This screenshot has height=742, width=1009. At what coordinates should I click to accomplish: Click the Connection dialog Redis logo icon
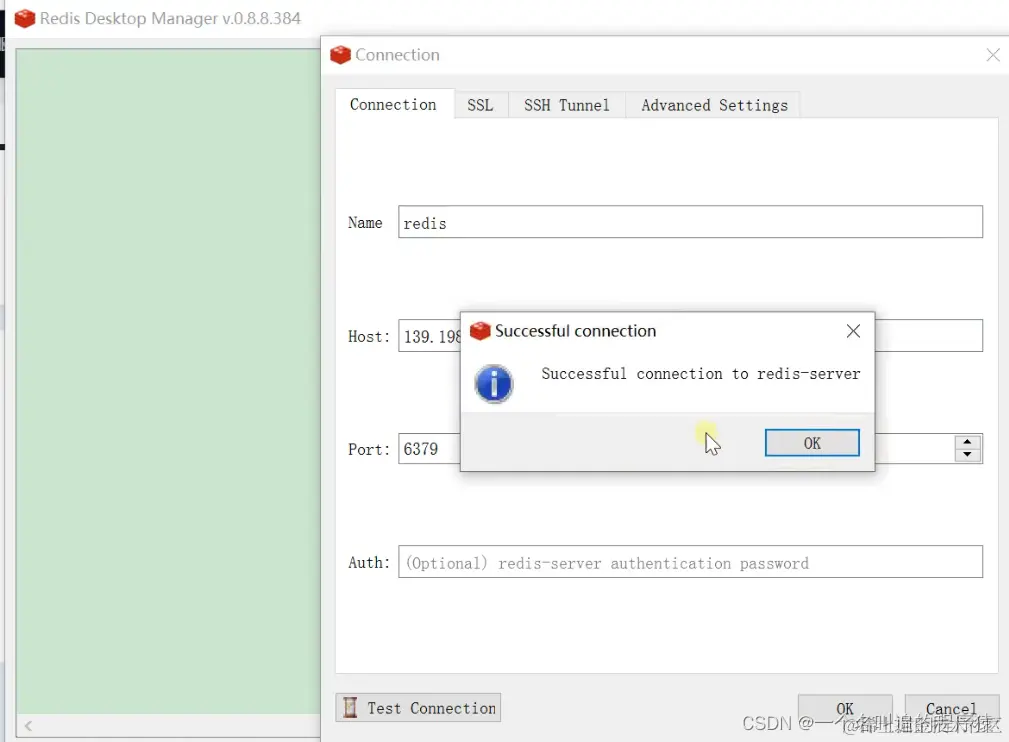click(340, 55)
